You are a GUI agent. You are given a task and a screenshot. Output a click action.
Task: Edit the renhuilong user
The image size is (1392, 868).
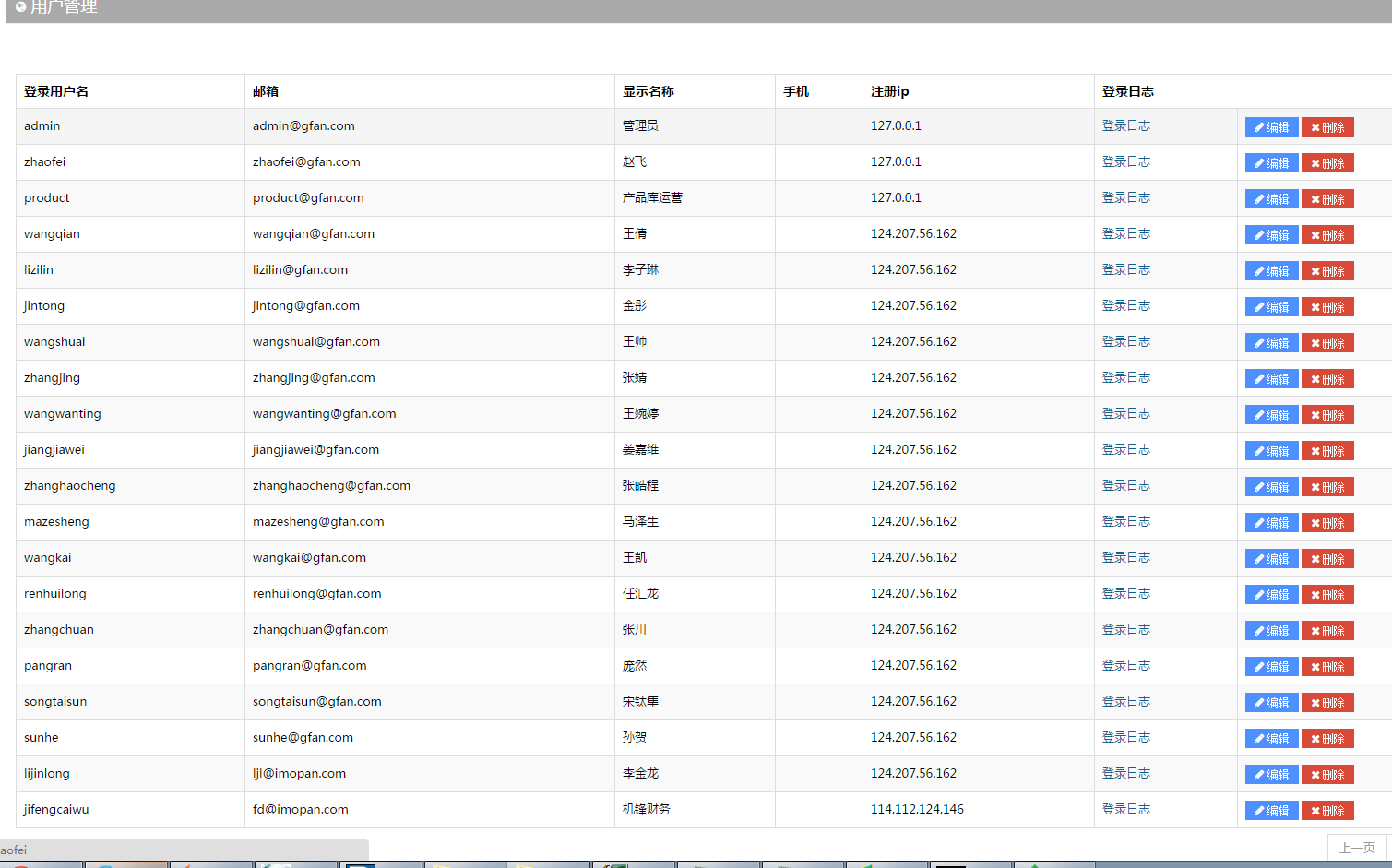[1271, 595]
